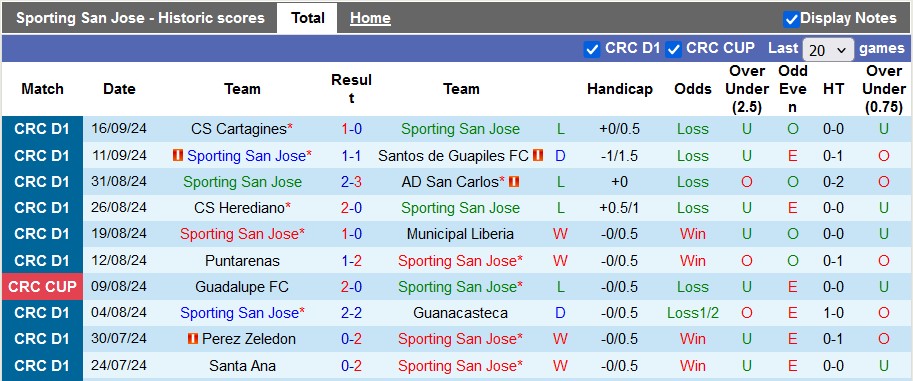The image size is (913, 381).
Task: Open Guadalupe FC team link
Action: 242,287
